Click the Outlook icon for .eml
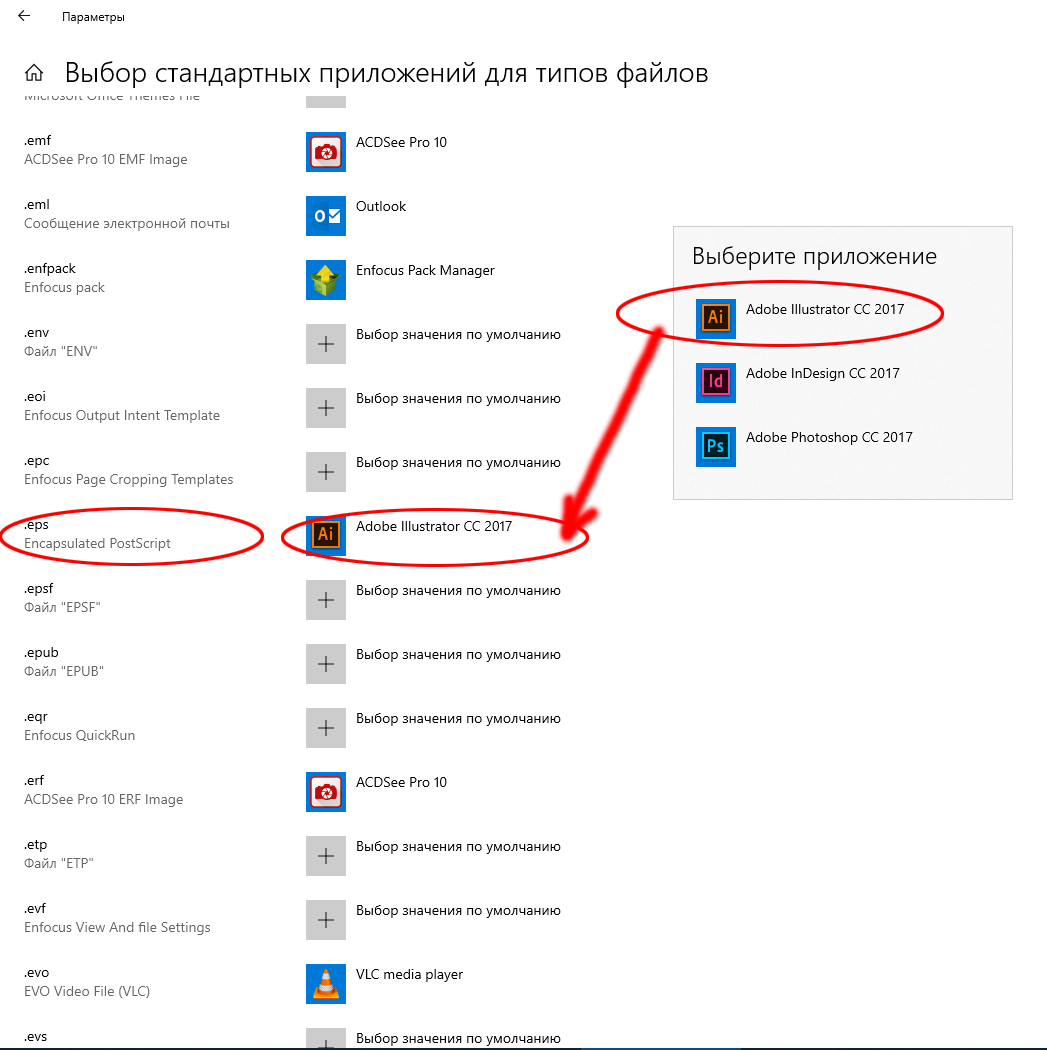This screenshot has width=1047, height=1050. pyautogui.click(x=326, y=216)
